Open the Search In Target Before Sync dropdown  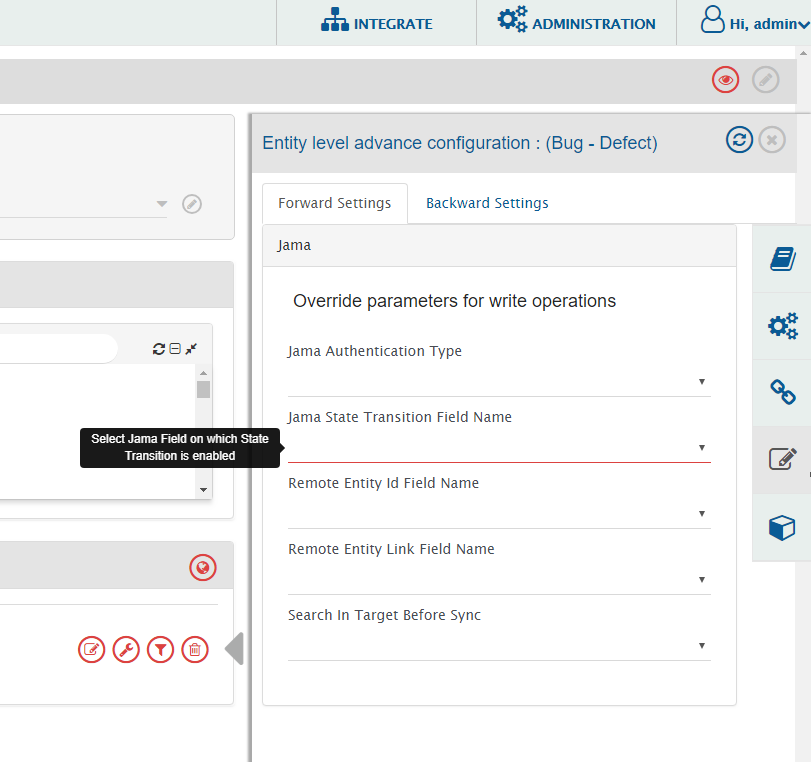pos(499,645)
